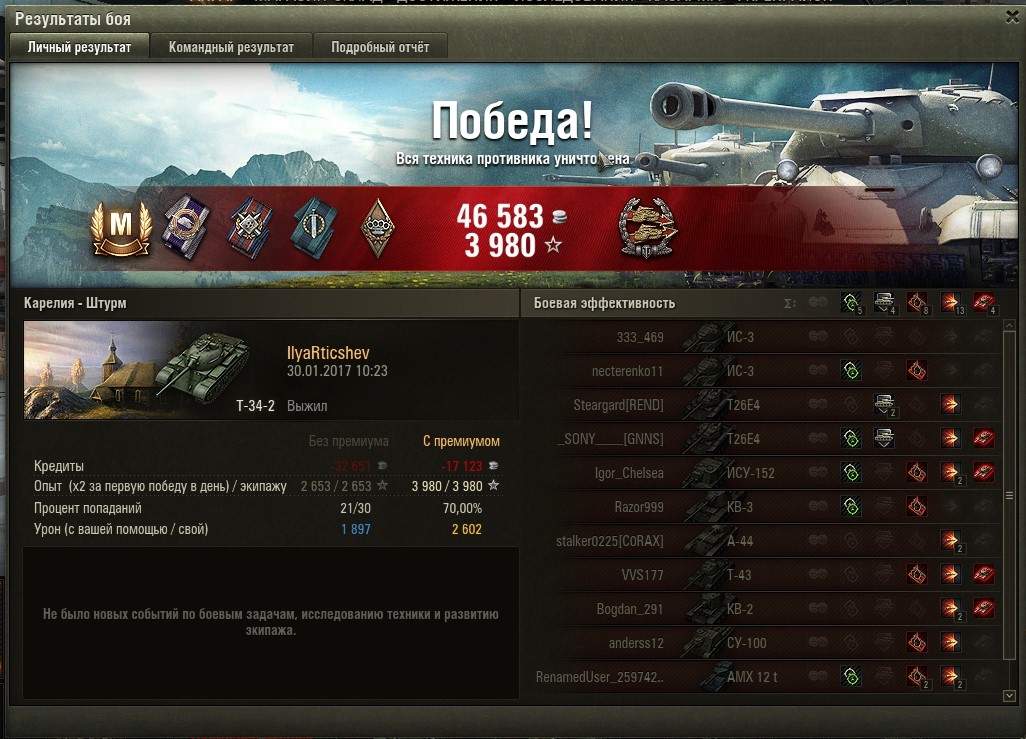This screenshot has width=1026, height=739.
Task: Click the Mastery badge "M" medal icon
Action: click(121, 227)
